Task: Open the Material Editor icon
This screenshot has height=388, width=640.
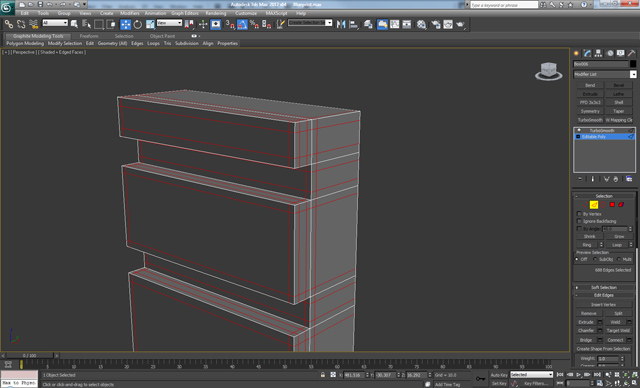Action: (421, 24)
